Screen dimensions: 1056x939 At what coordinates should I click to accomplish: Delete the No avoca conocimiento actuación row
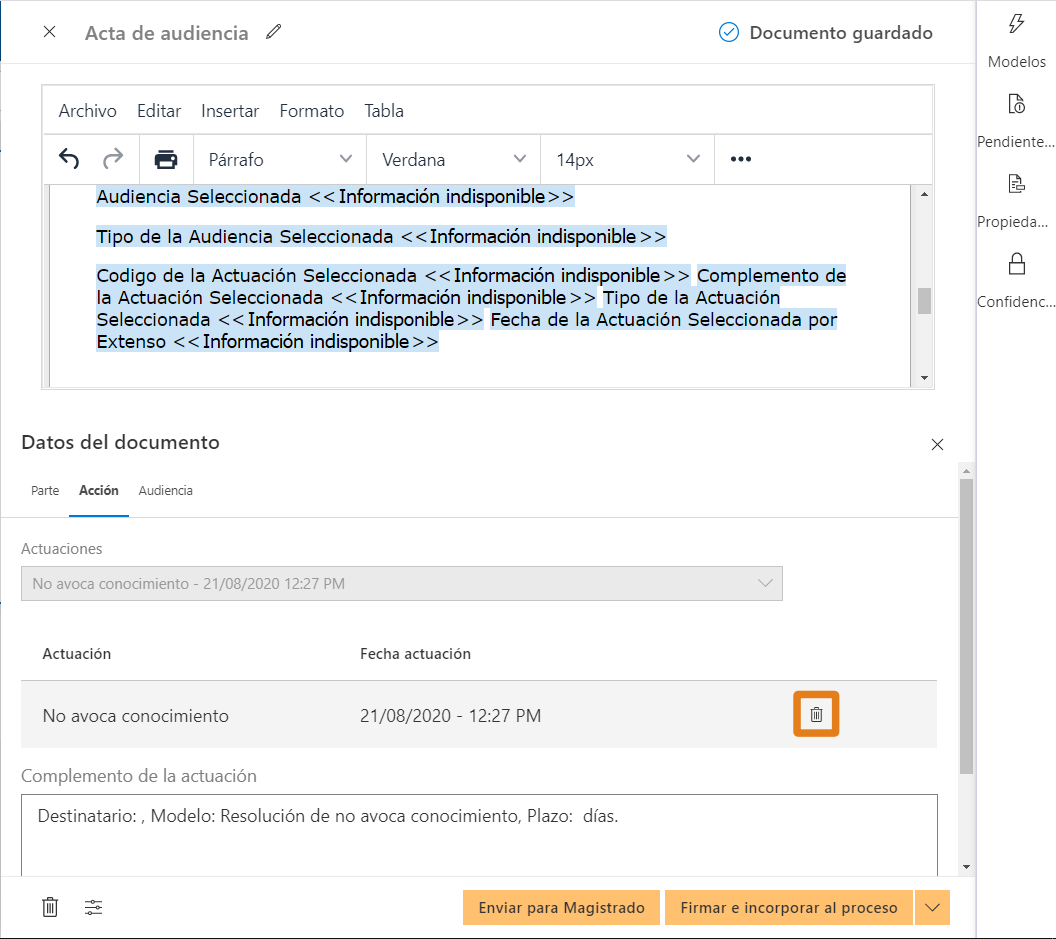(x=816, y=714)
